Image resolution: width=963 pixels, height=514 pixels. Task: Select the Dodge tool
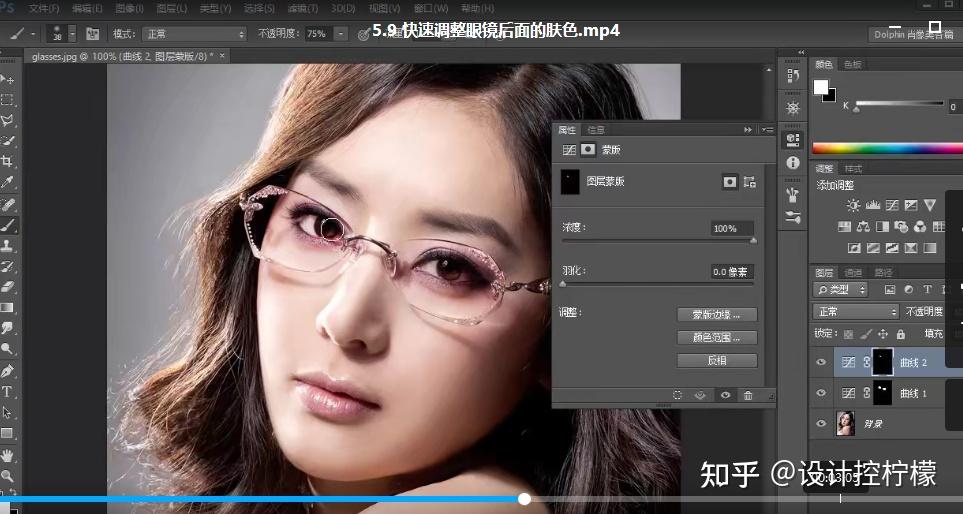click(x=7, y=349)
